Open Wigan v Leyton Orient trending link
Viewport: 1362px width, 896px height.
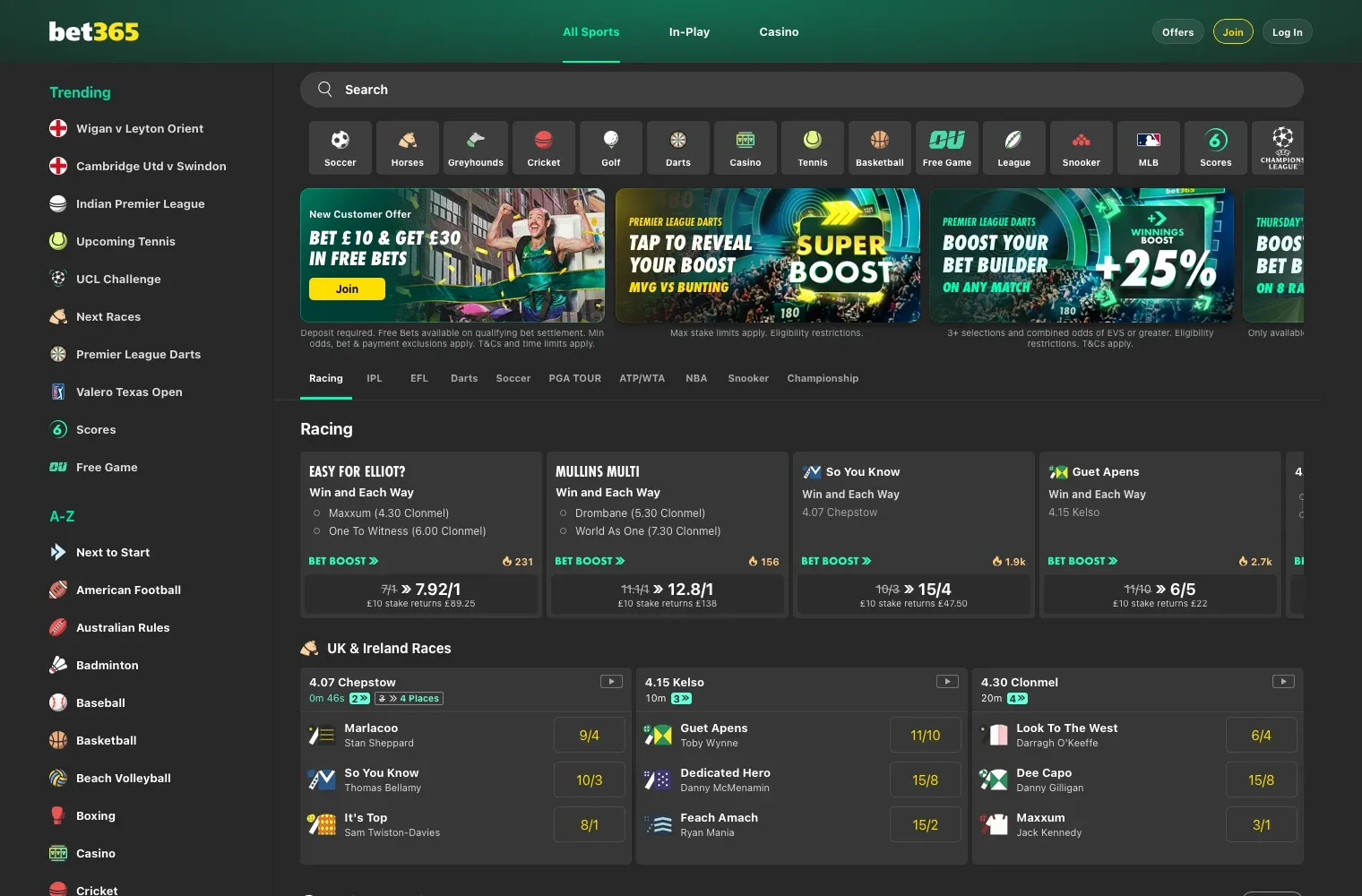140,128
